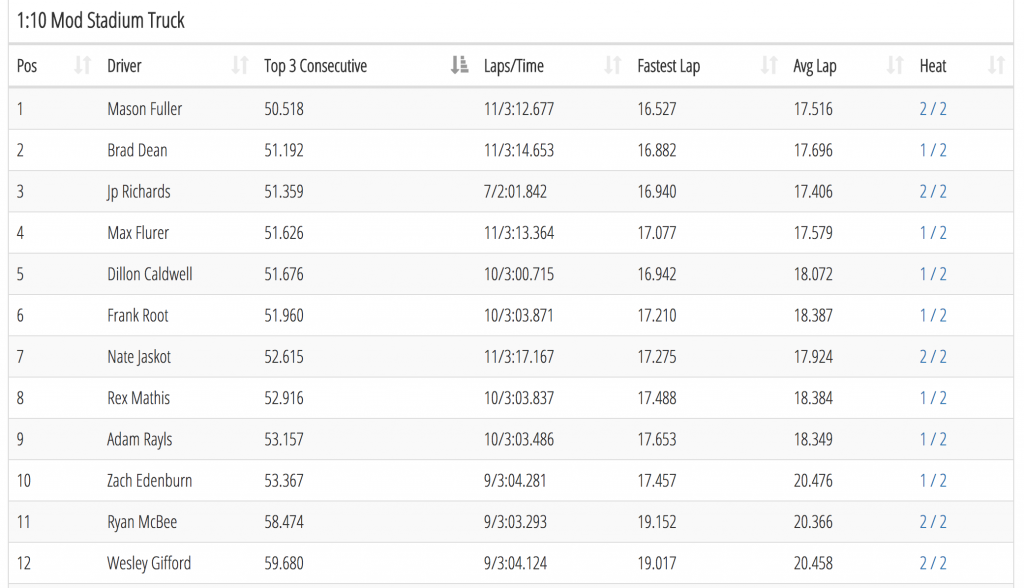Click the 1:10 Mod Stadium Truck heading
This screenshot has height=588, width=1024.
pos(101,21)
